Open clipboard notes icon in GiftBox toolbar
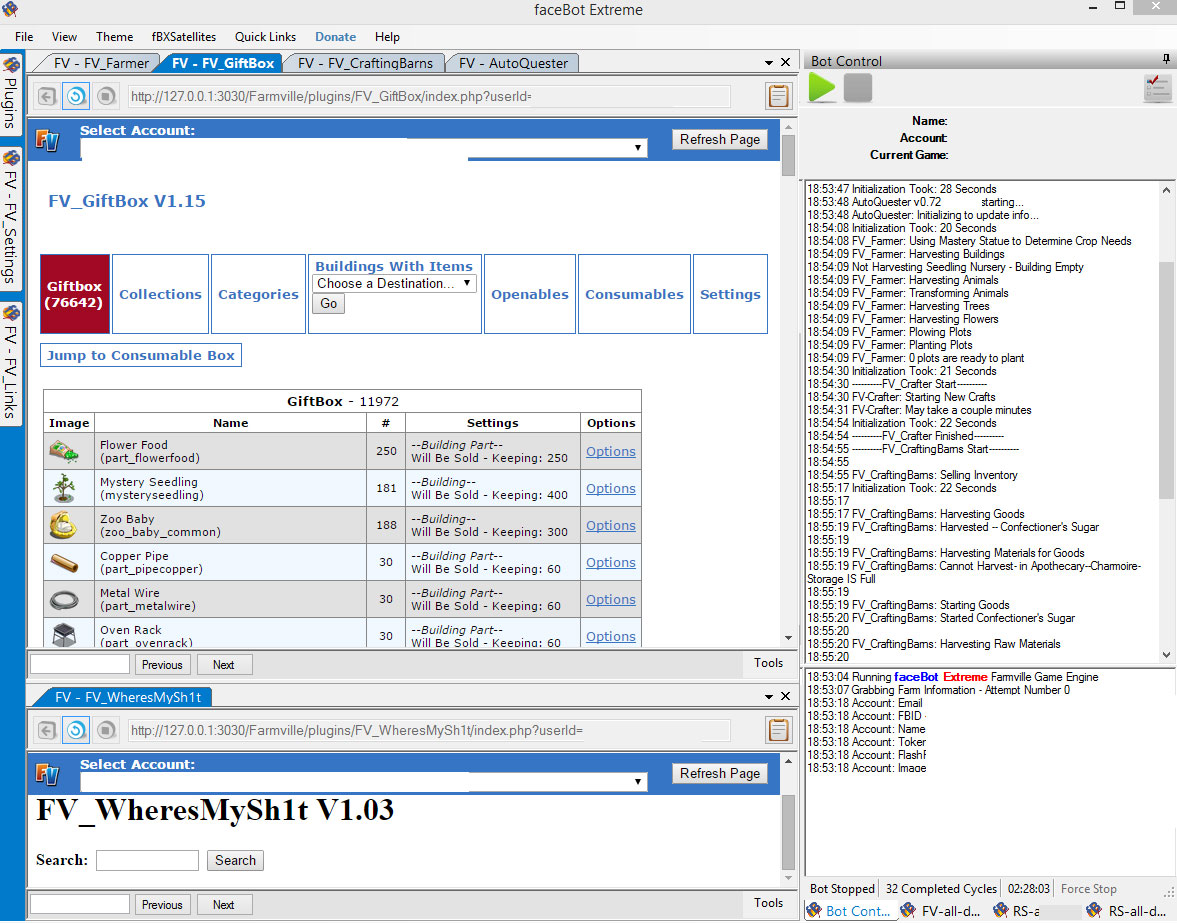Screen dimensions: 1177x923 [x=778, y=96]
